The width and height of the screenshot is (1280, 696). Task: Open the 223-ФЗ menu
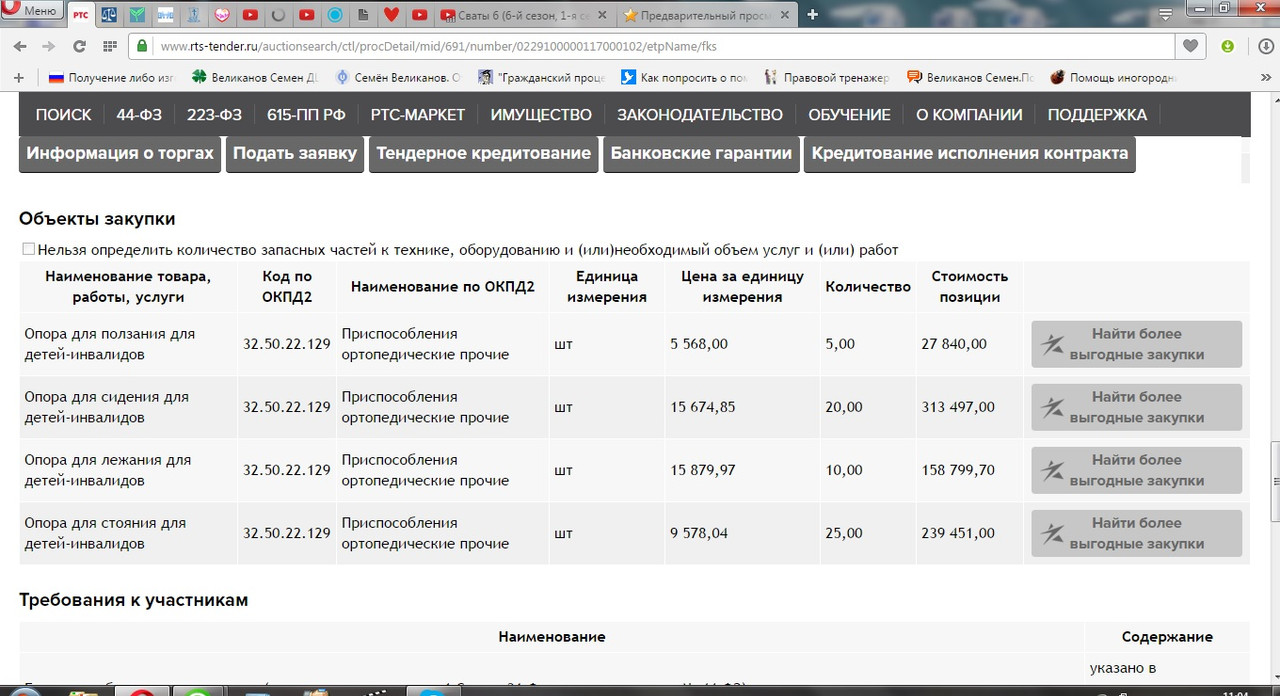[x=214, y=114]
